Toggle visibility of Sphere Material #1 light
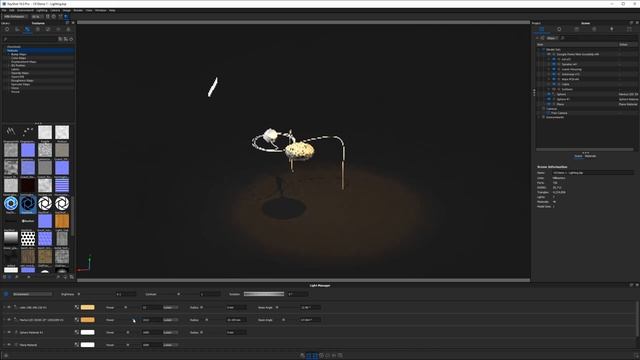 tap(9, 332)
